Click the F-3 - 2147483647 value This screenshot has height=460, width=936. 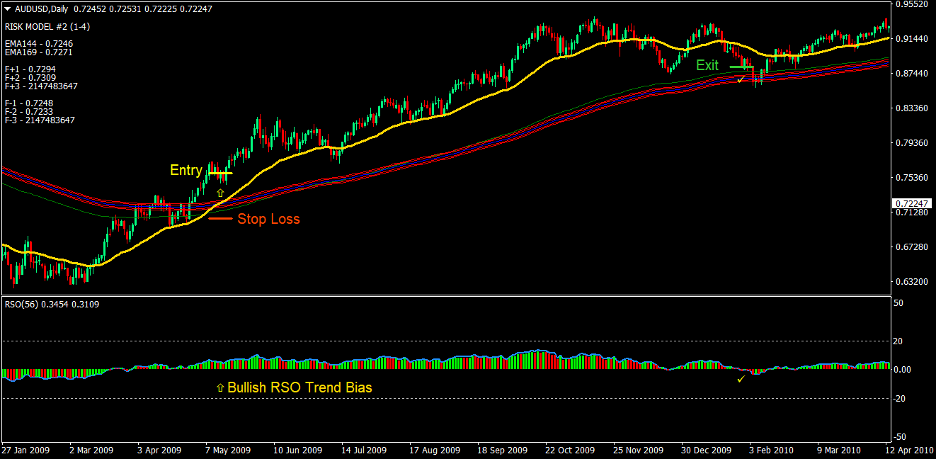(x=39, y=120)
